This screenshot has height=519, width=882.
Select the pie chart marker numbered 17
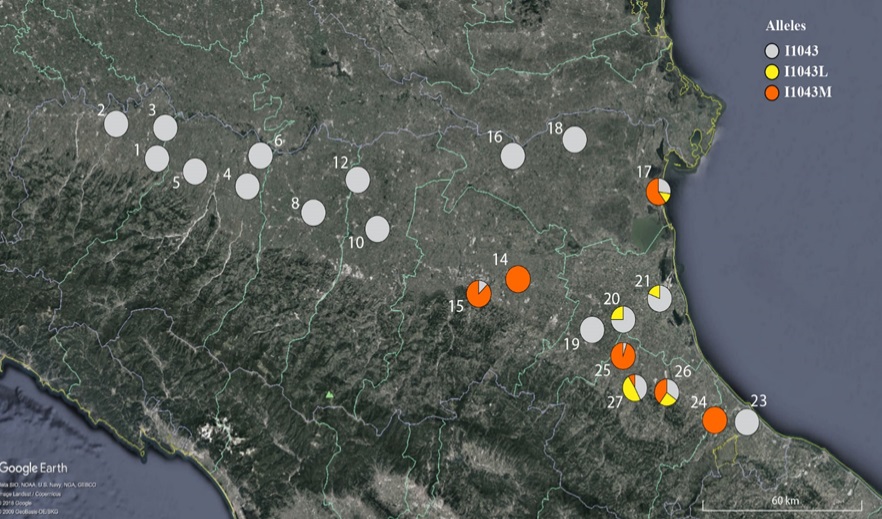(x=658, y=192)
